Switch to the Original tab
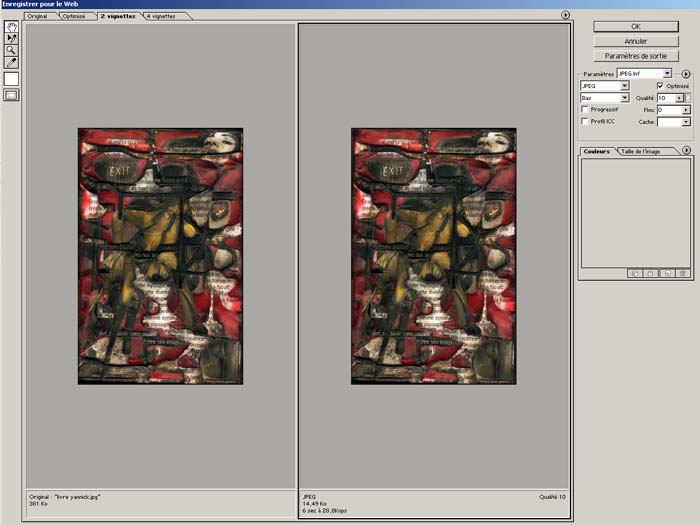Screen dimensions: 700x525 point(38,16)
